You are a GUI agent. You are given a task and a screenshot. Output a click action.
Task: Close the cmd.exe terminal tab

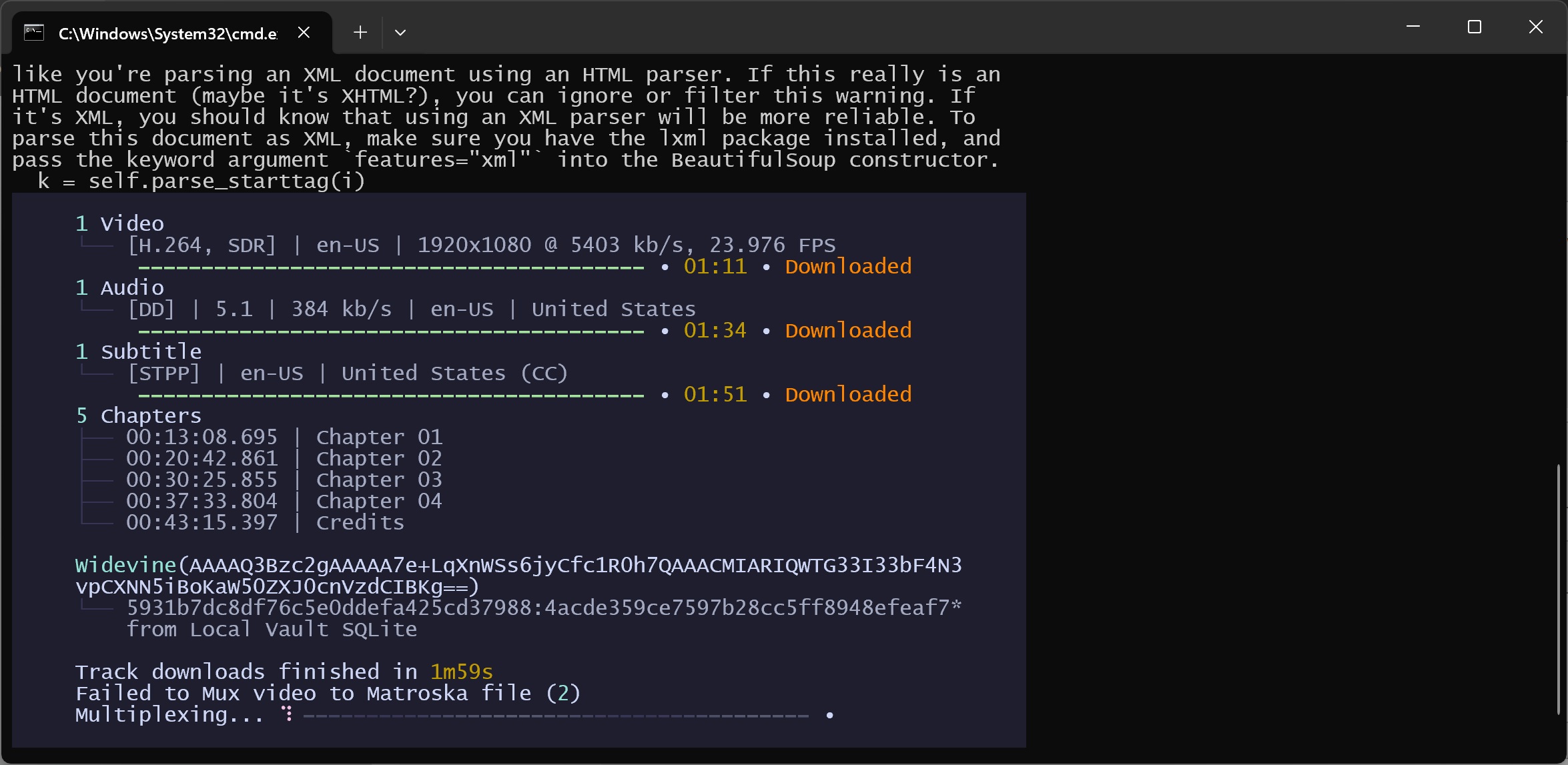(x=304, y=32)
